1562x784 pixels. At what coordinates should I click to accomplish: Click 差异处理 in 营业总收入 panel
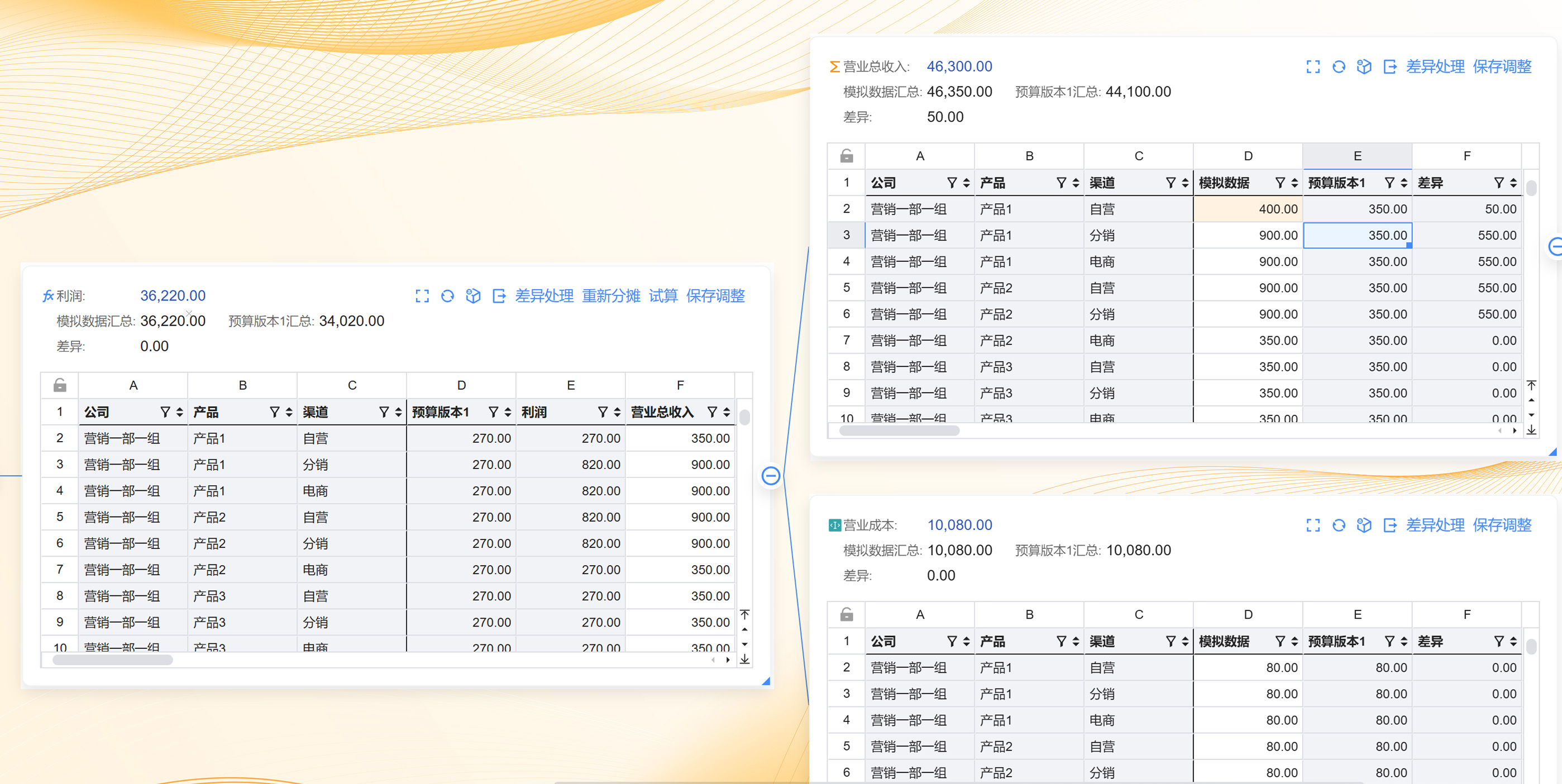(x=1435, y=66)
